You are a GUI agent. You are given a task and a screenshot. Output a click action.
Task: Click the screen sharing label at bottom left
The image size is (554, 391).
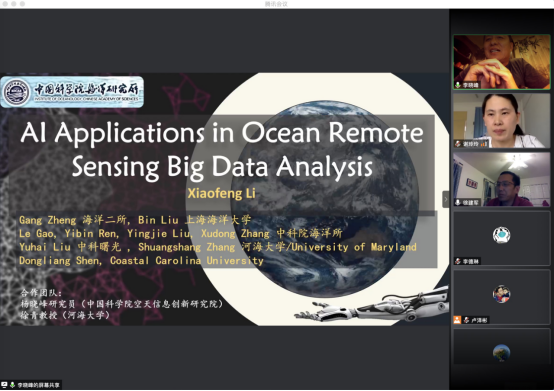39,385
